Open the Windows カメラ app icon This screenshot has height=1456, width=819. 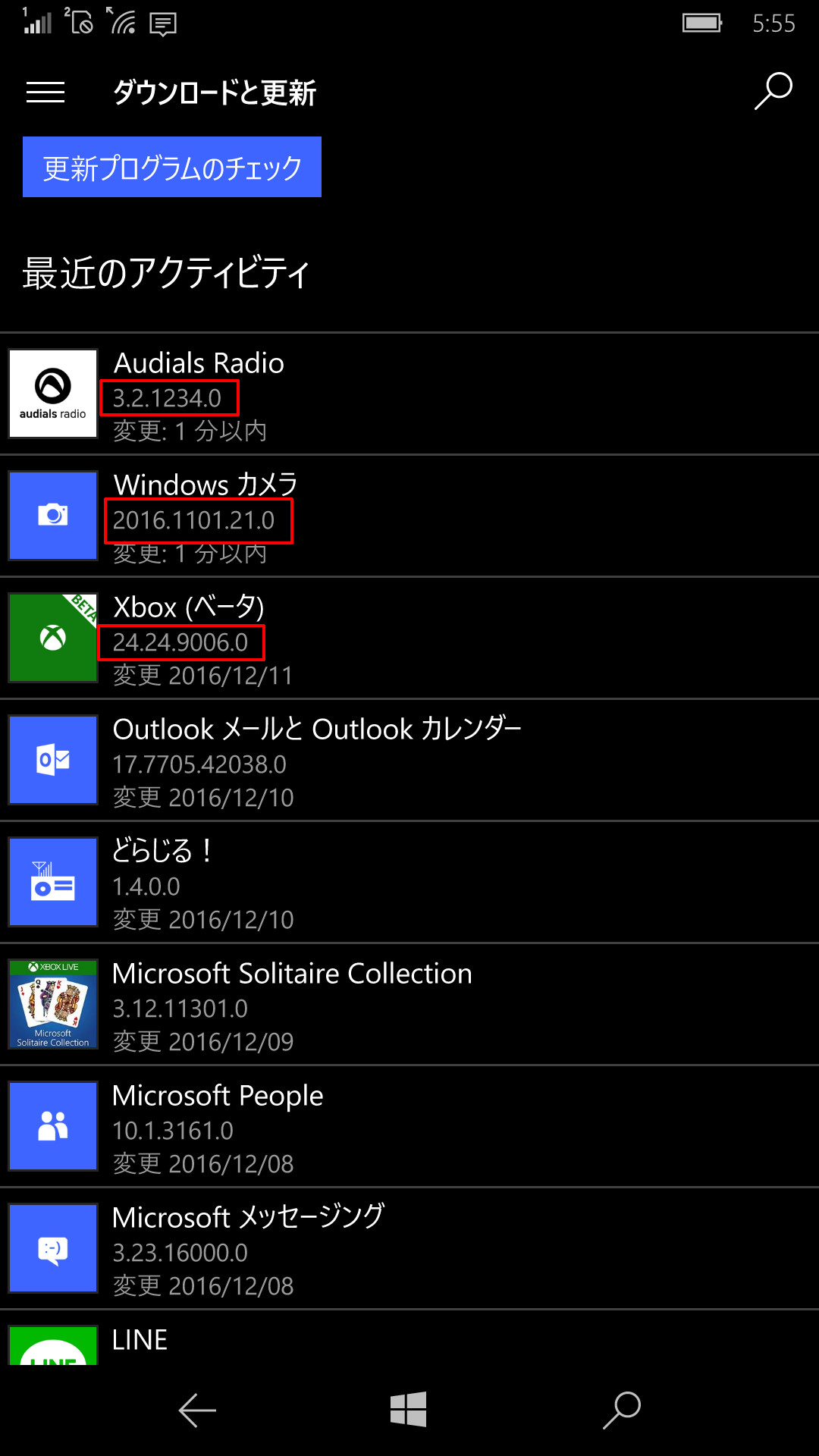point(53,516)
